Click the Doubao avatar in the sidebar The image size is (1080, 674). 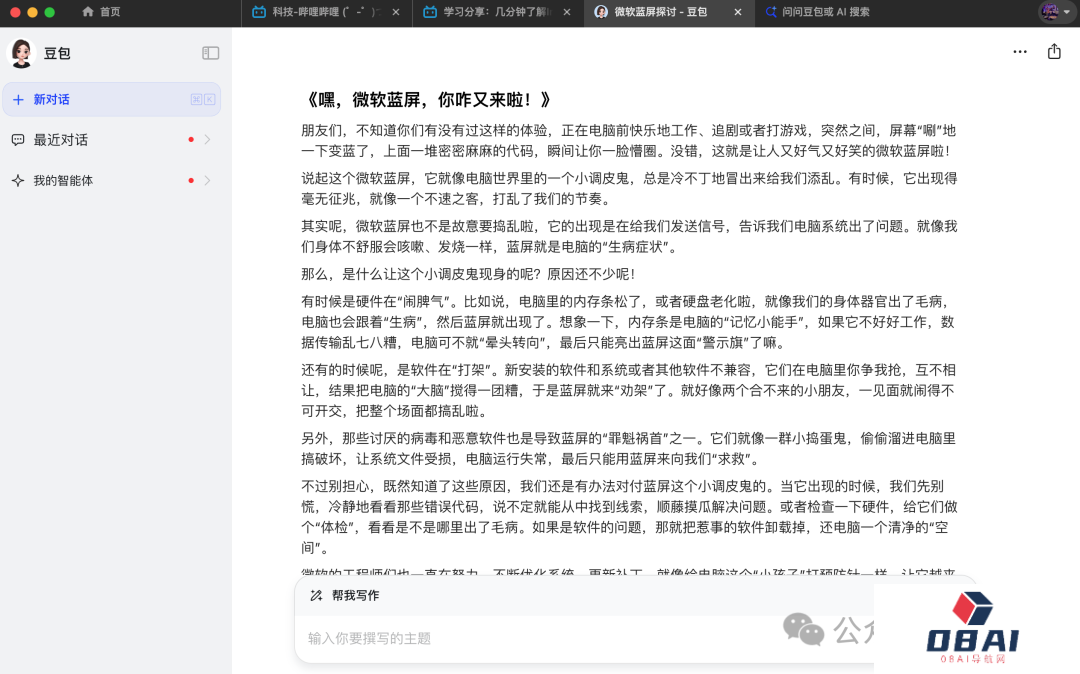(21, 53)
